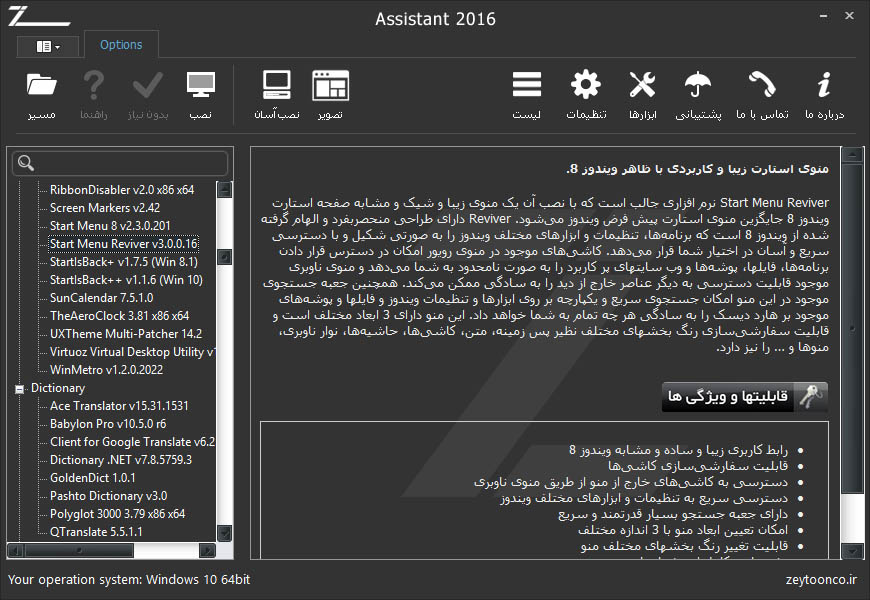Switch to the Options tab
This screenshot has width=870, height=600.
(121, 44)
